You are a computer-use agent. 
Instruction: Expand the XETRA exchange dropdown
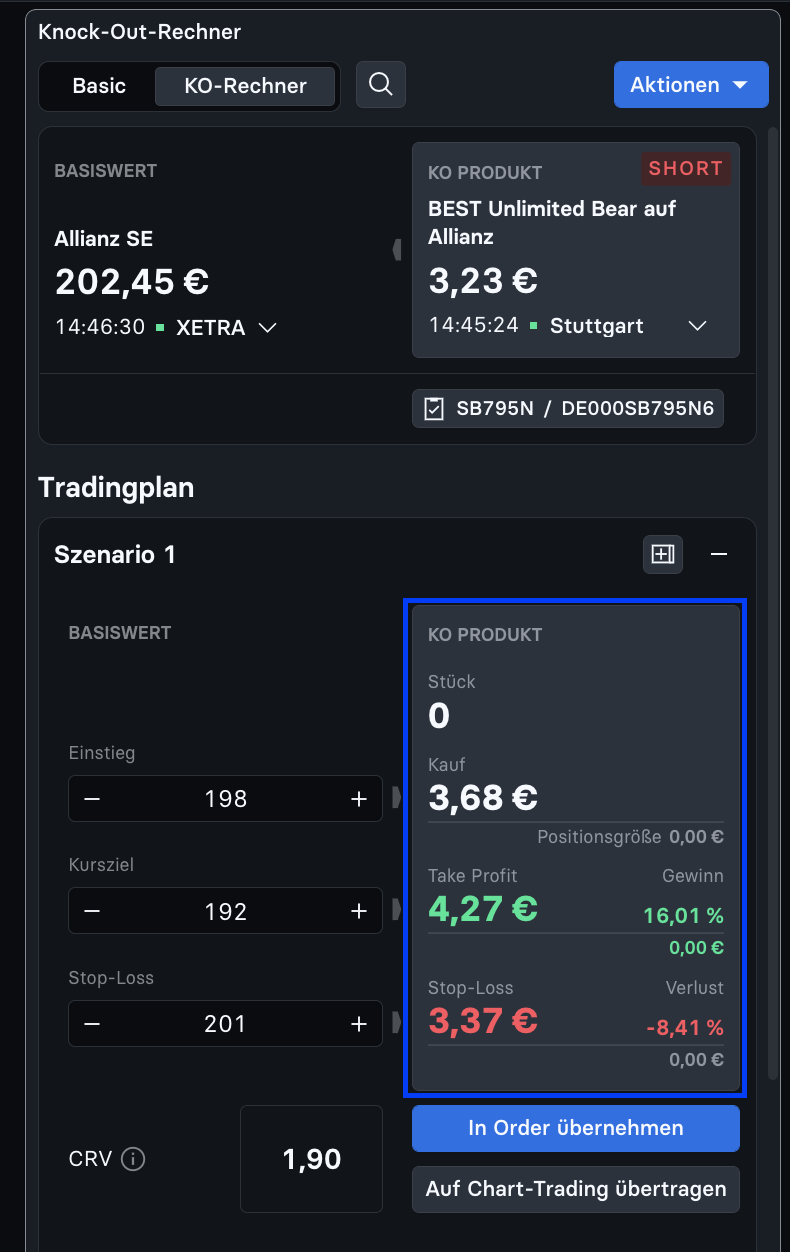point(267,327)
